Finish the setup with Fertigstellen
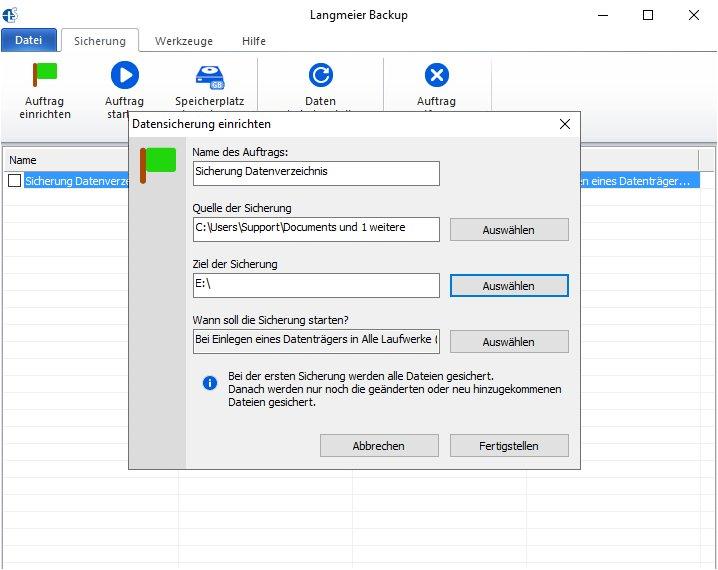Viewport: 718px width, 570px height. coord(509,445)
